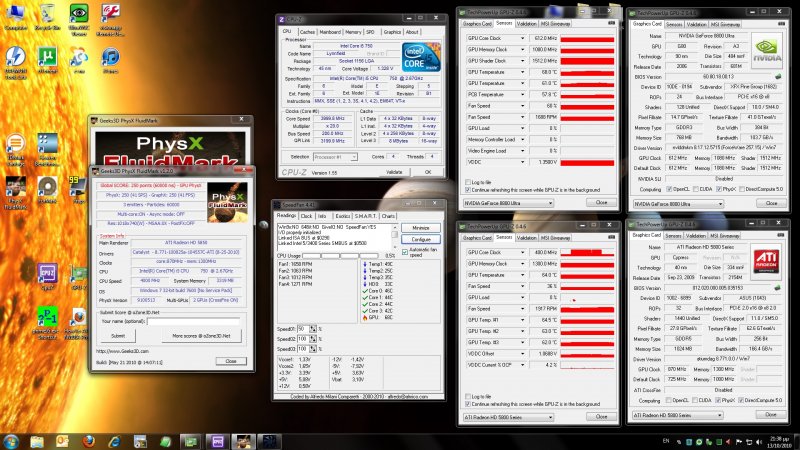Expand GPU Core Clock dropdown in NVIDIA Sensors

[x=522, y=38]
